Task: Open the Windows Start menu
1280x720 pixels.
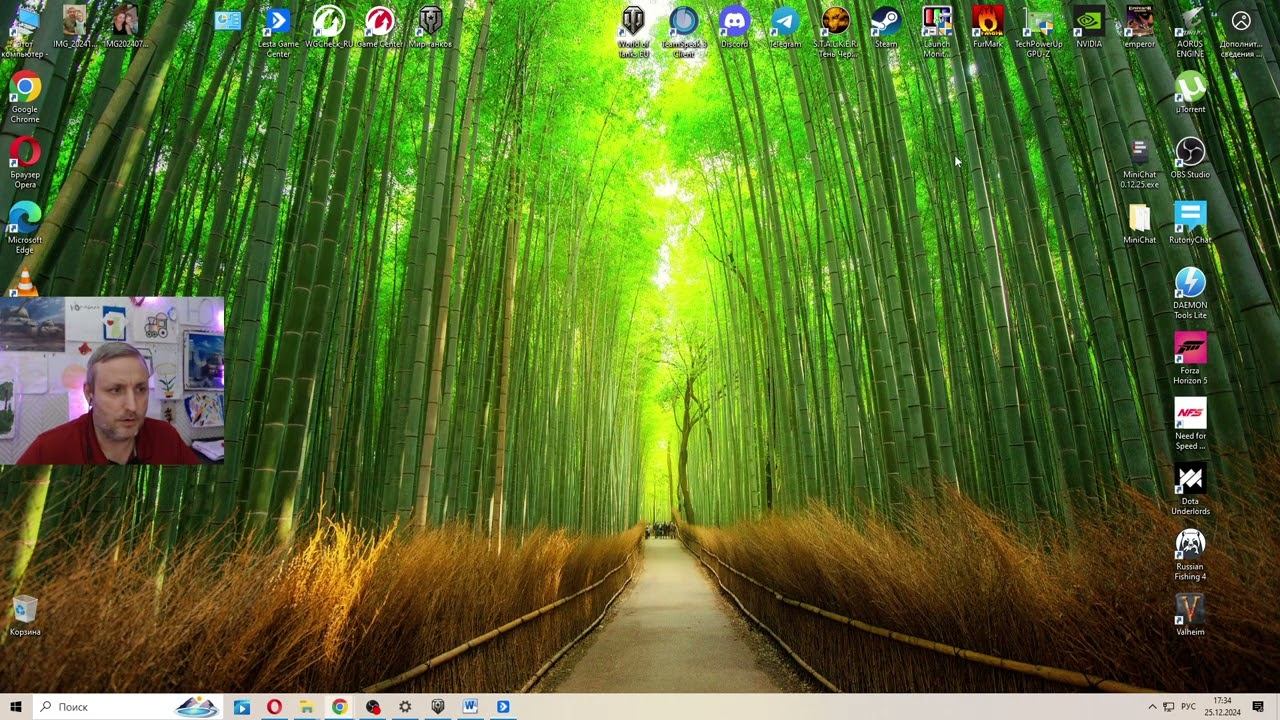Action: coord(16,707)
